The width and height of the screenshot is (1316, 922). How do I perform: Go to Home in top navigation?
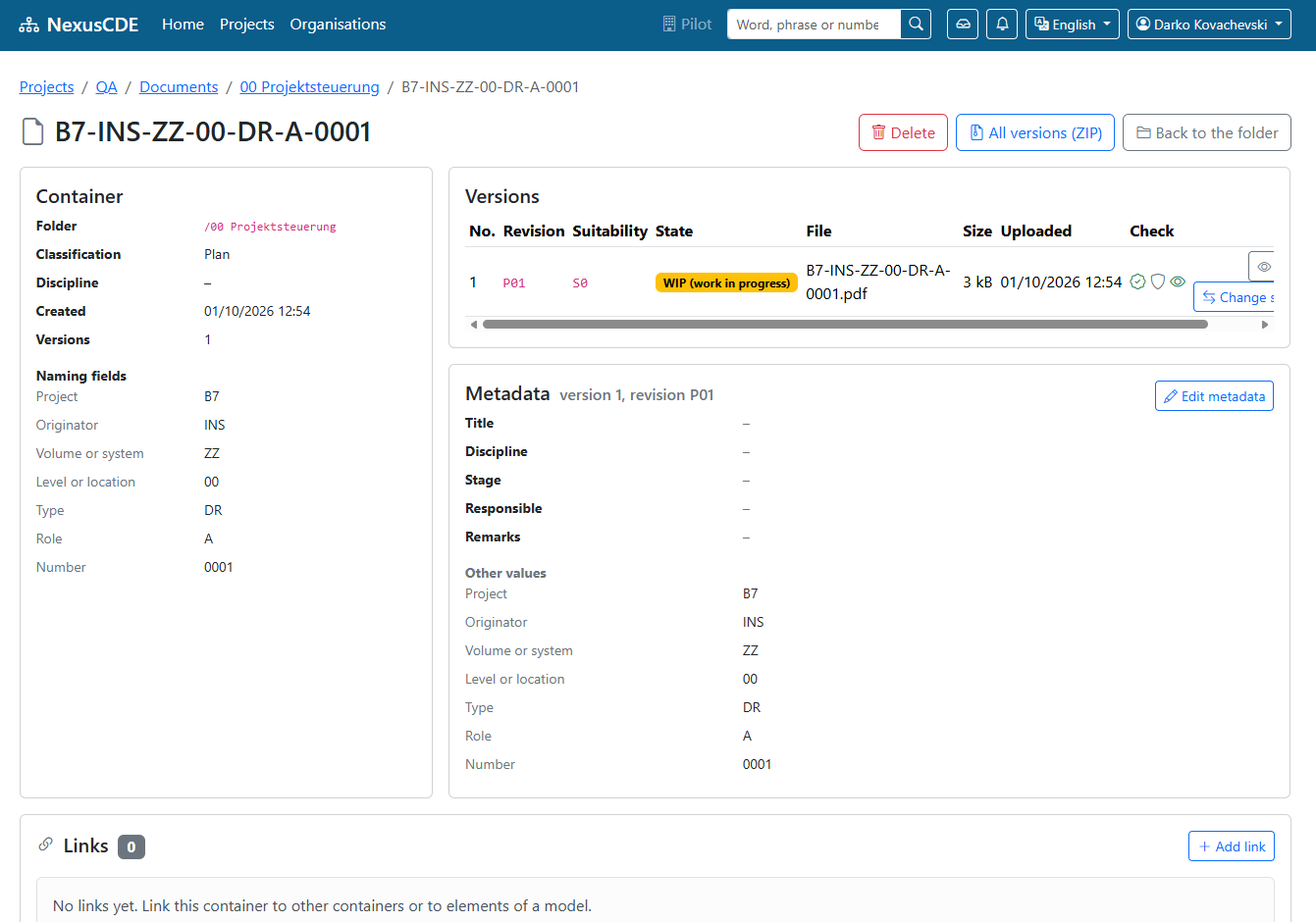tap(183, 25)
